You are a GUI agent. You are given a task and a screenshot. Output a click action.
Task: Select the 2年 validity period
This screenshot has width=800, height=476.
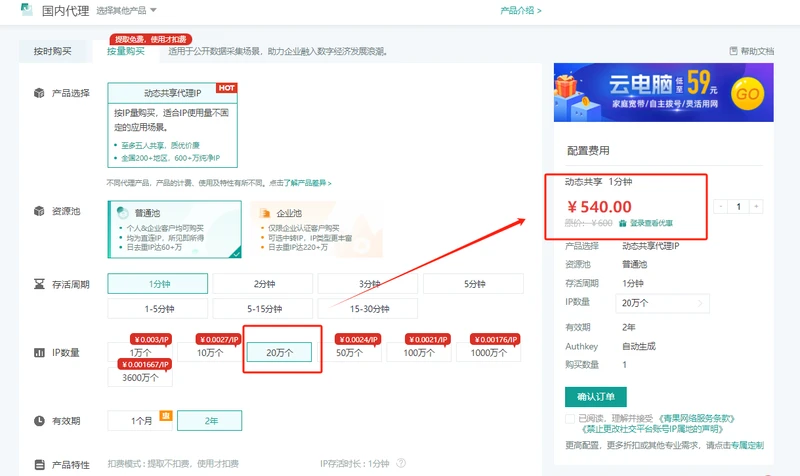click(210, 421)
